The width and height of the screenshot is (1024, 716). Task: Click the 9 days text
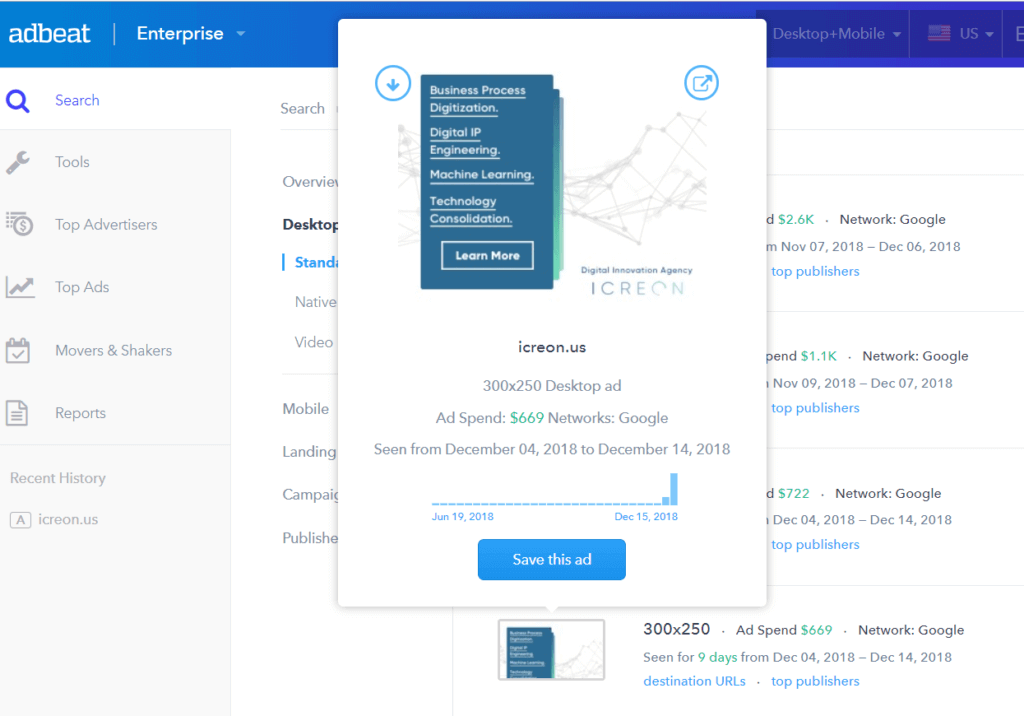(717, 657)
